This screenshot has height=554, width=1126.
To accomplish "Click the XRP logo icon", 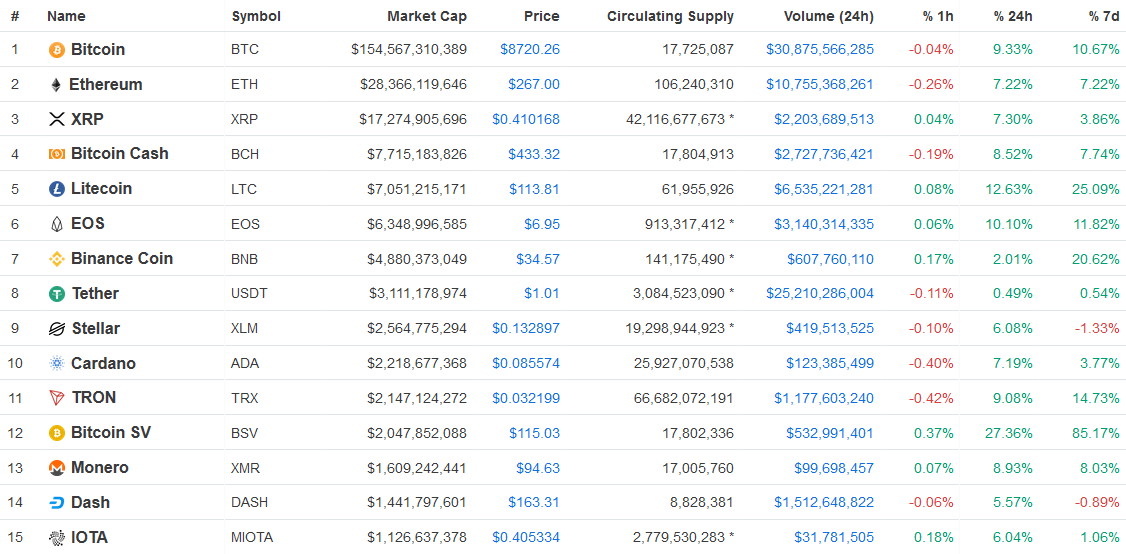I will pos(57,120).
